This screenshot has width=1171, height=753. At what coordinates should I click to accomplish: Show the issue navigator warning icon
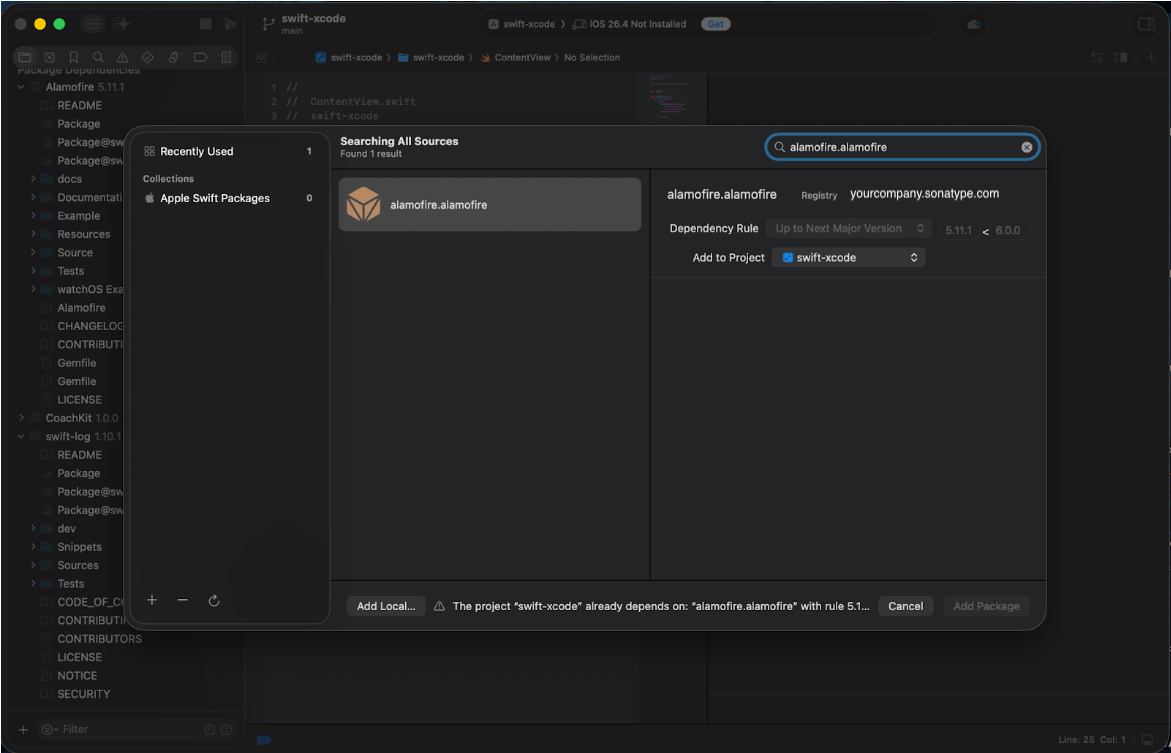pyautogui.click(x=122, y=58)
